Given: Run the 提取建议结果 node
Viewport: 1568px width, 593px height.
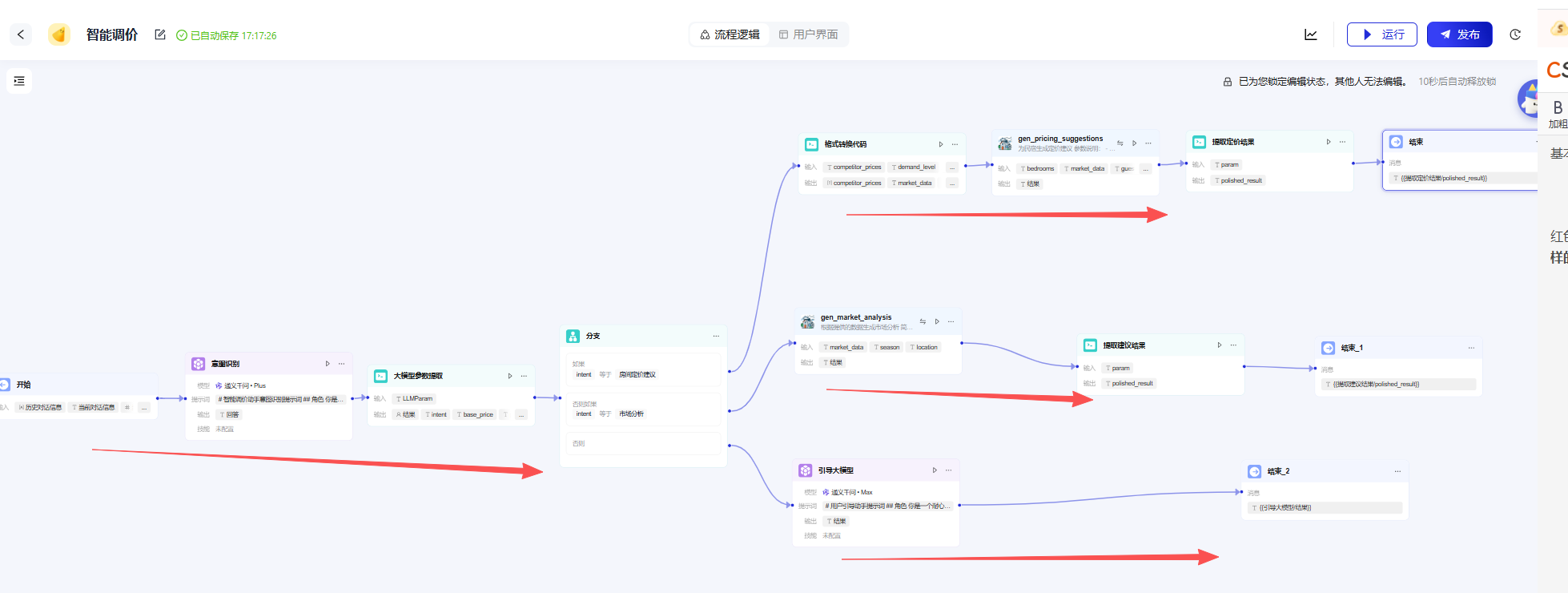Looking at the screenshot, I should [1220, 345].
